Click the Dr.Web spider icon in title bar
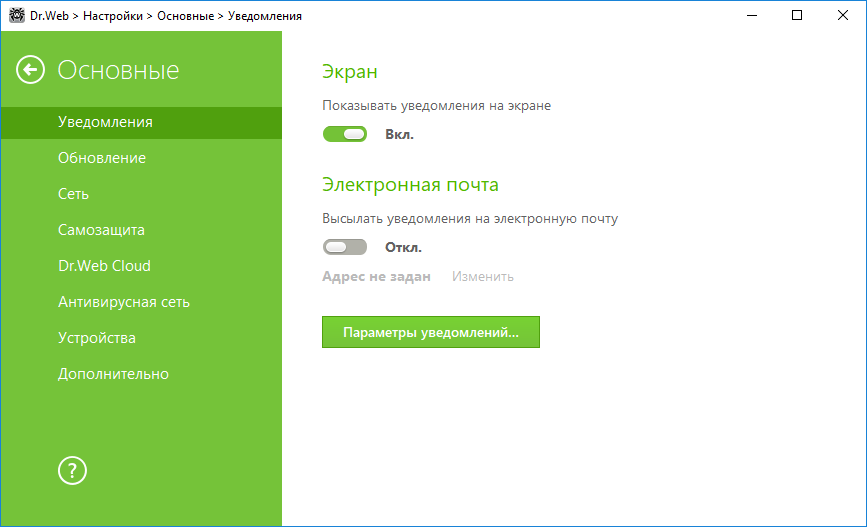 [17, 15]
